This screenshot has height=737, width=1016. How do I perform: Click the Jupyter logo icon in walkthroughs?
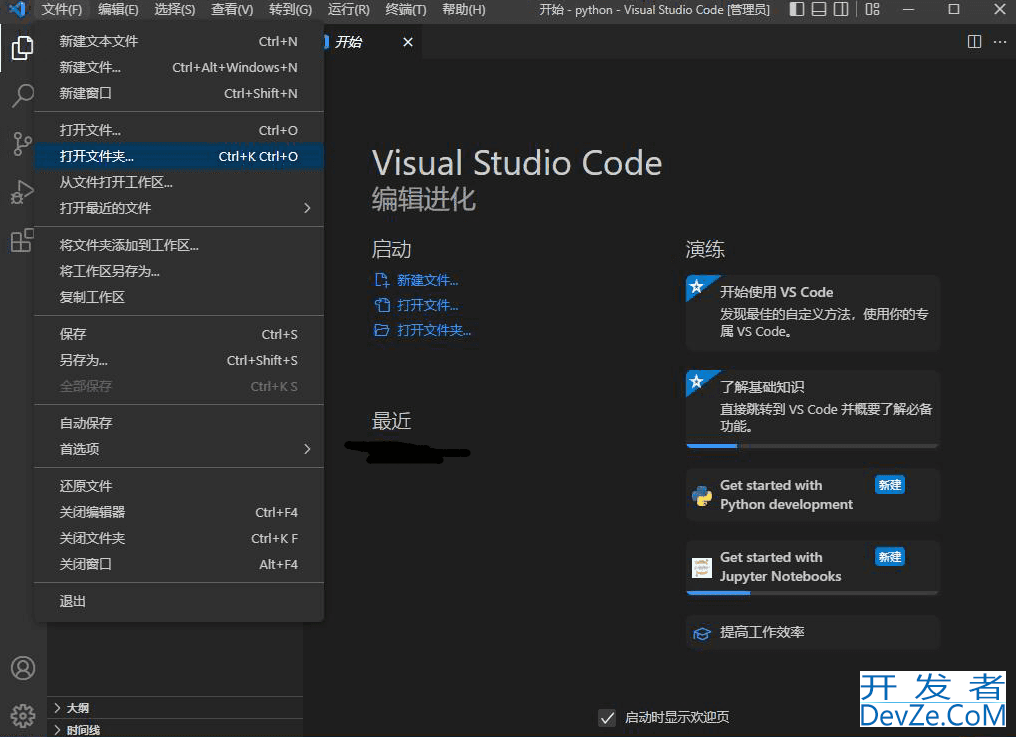click(702, 567)
